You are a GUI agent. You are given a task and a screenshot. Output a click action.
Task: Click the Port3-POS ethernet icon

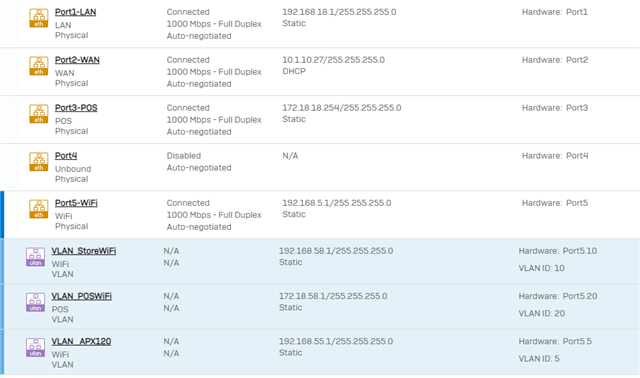(38, 114)
